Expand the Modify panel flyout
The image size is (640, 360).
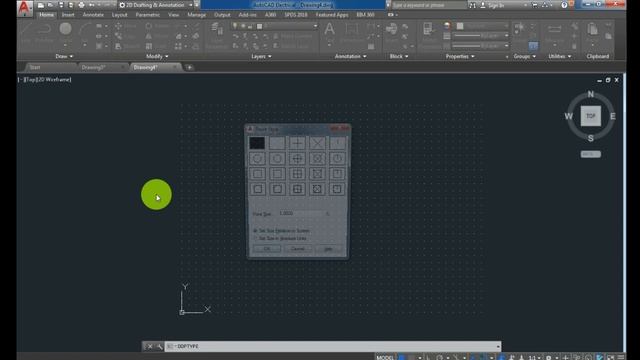157,56
